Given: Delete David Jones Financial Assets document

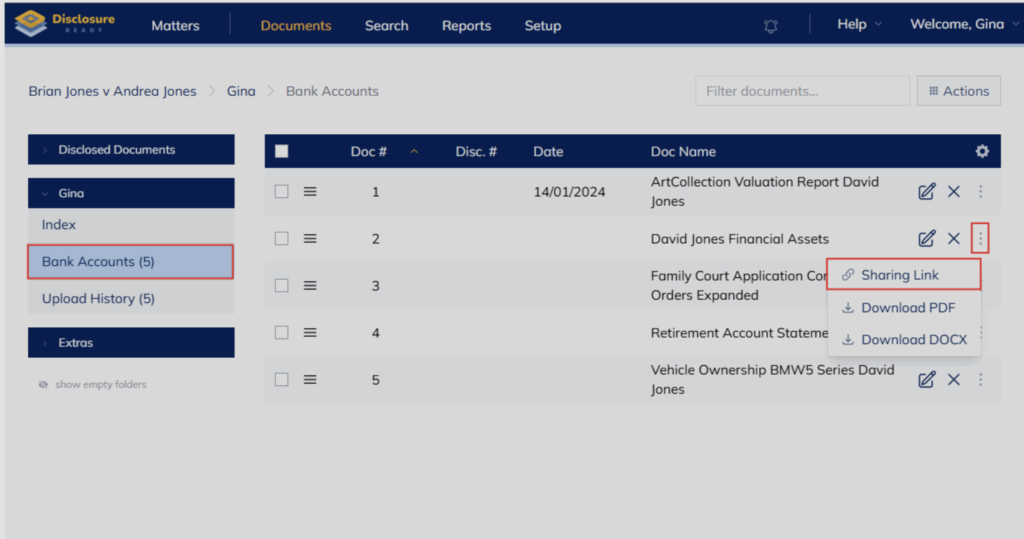Looking at the screenshot, I should [x=953, y=238].
